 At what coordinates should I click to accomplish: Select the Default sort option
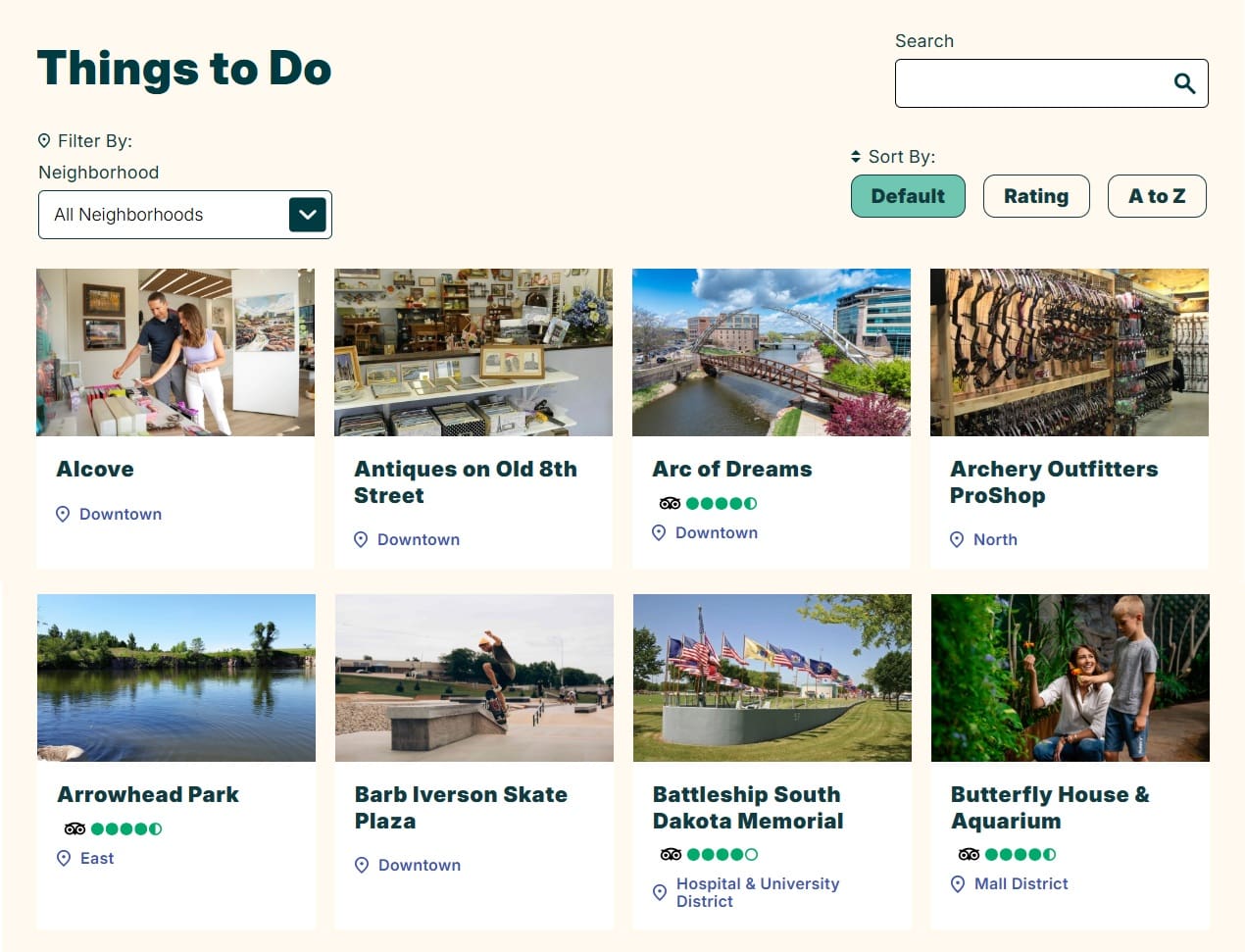pos(908,196)
